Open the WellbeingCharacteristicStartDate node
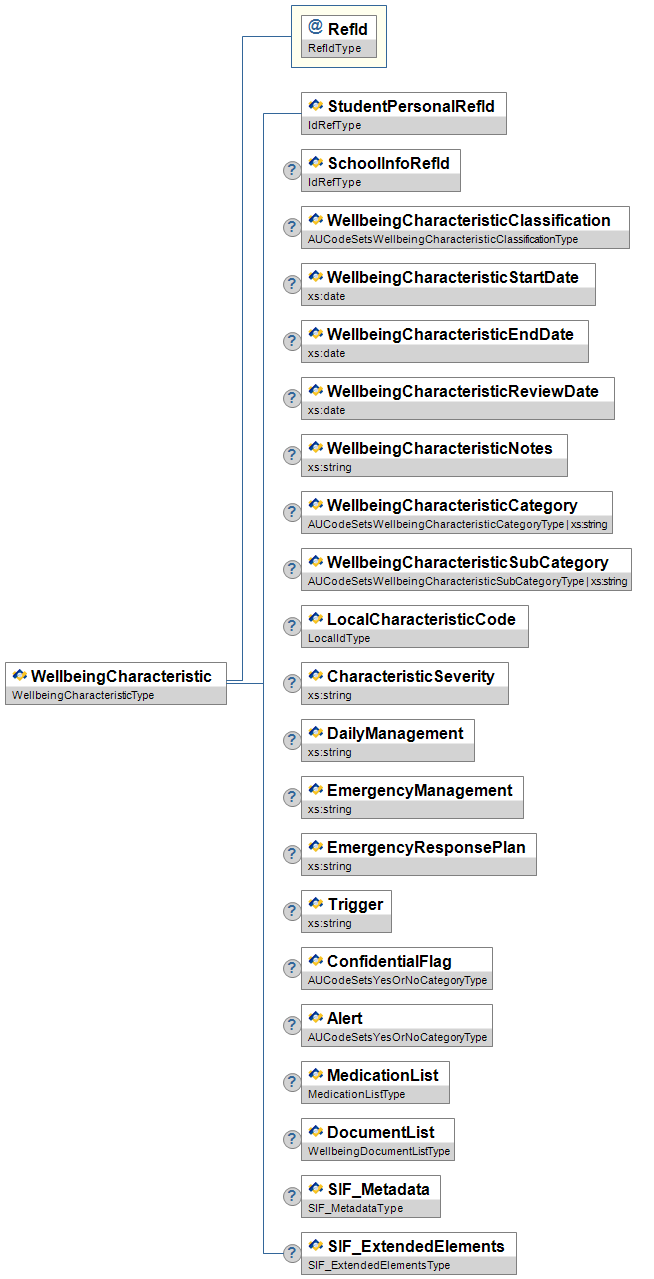The width and height of the screenshot is (654, 1279). coord(452,277)
